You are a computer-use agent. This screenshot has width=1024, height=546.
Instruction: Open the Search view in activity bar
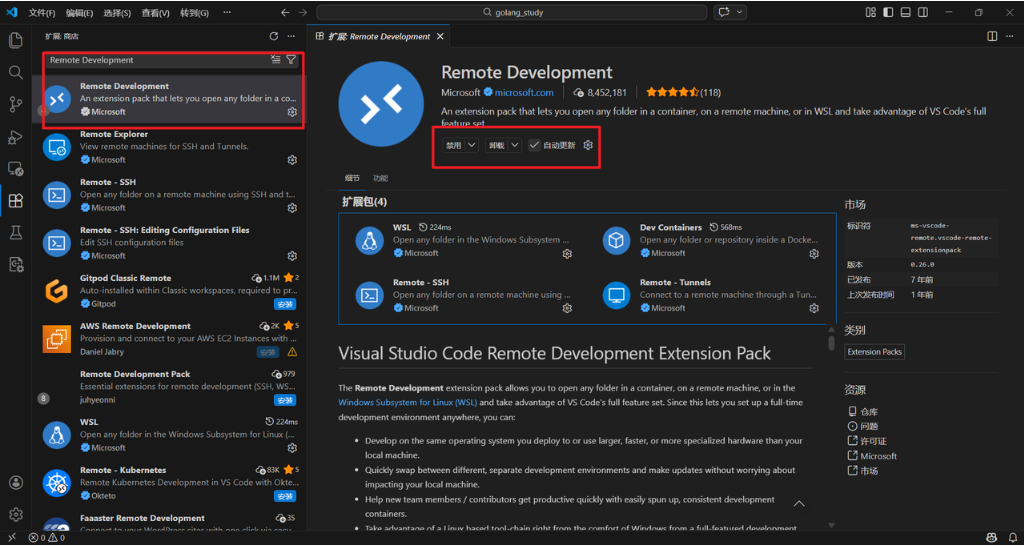[16, 72]
